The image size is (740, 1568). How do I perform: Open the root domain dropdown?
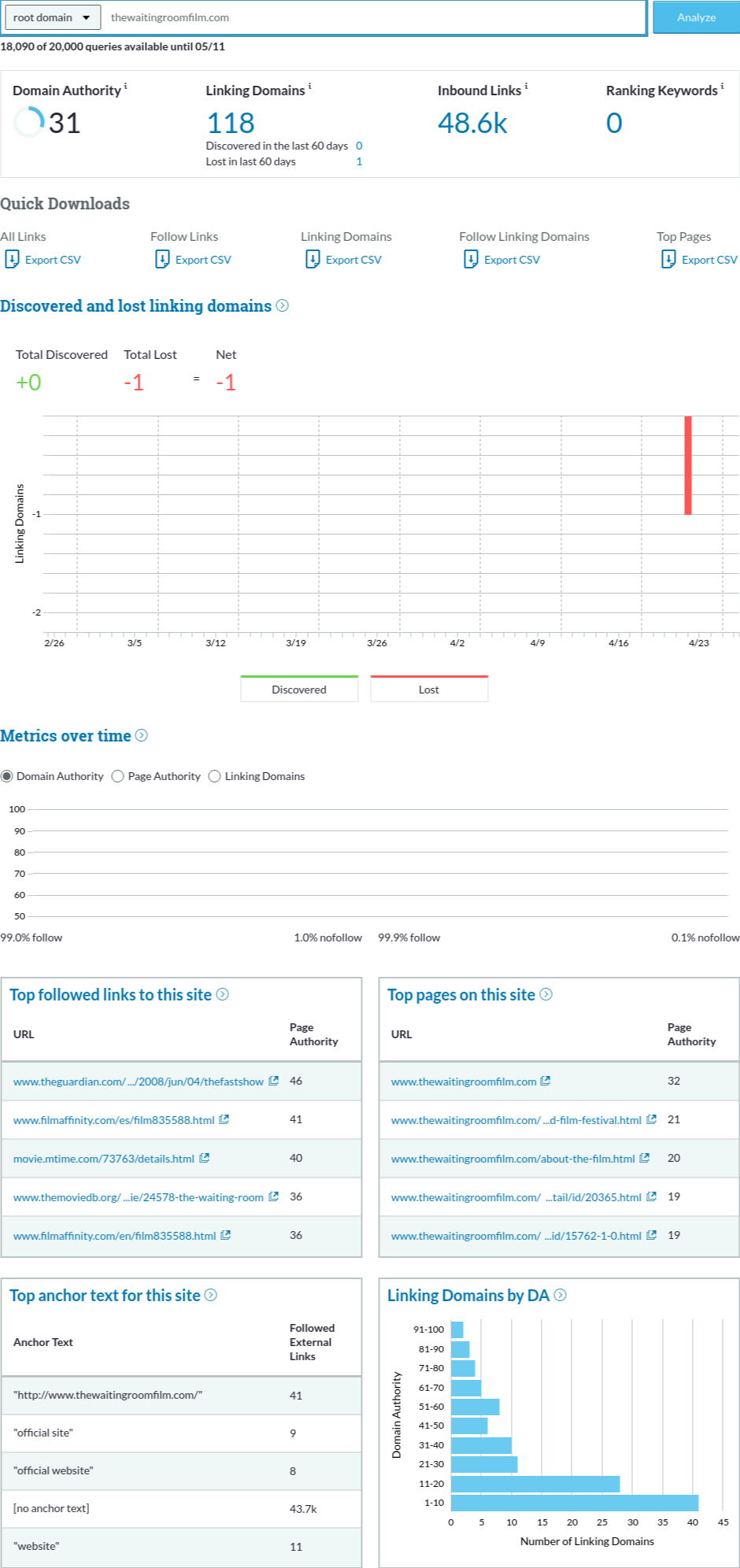tap(52, 17)
